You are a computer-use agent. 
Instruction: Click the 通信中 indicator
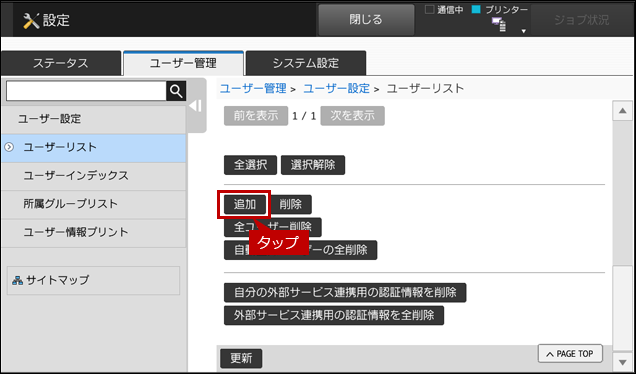pos(444,11)
